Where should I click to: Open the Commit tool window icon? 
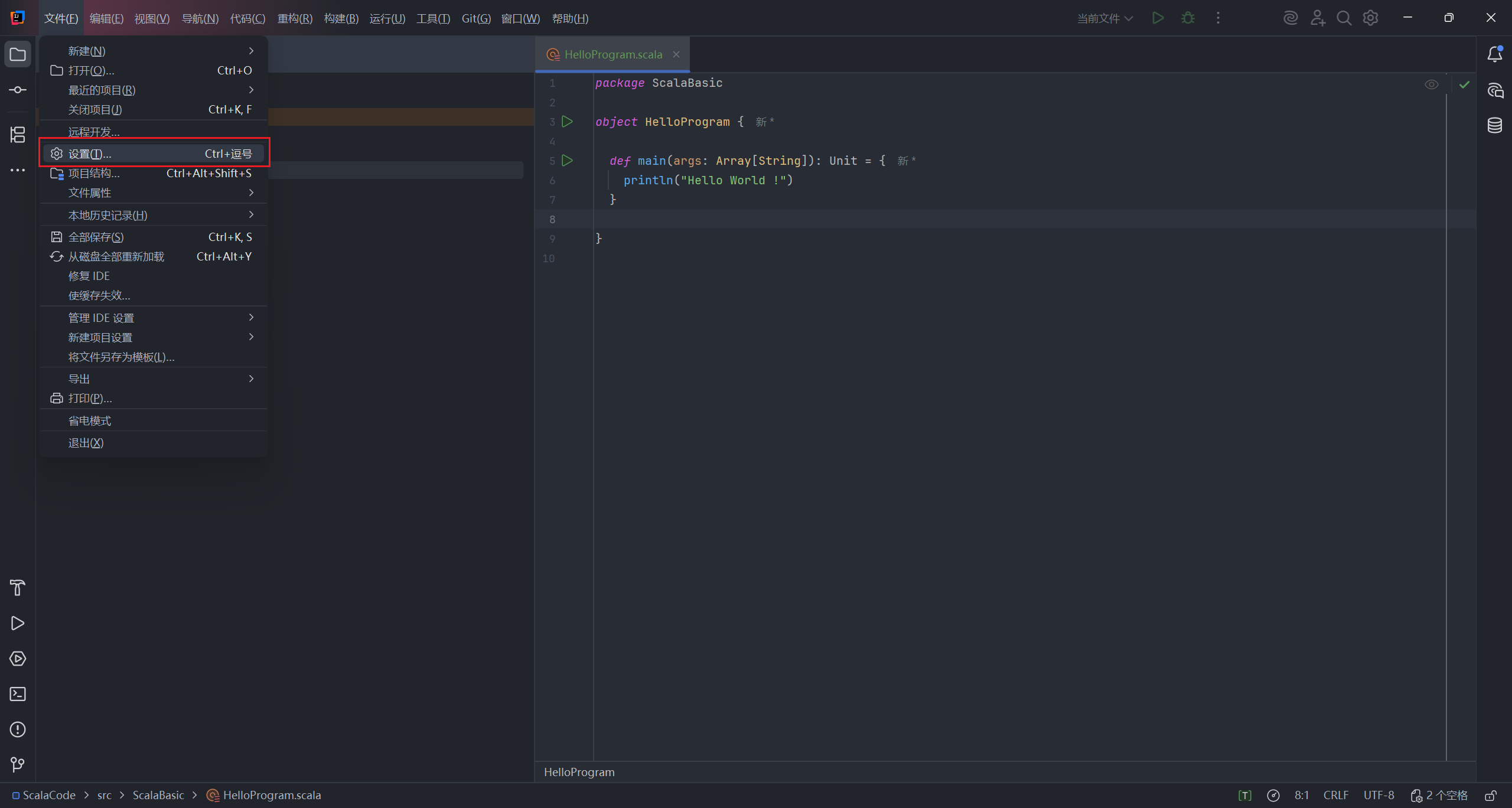click(18, 90)
